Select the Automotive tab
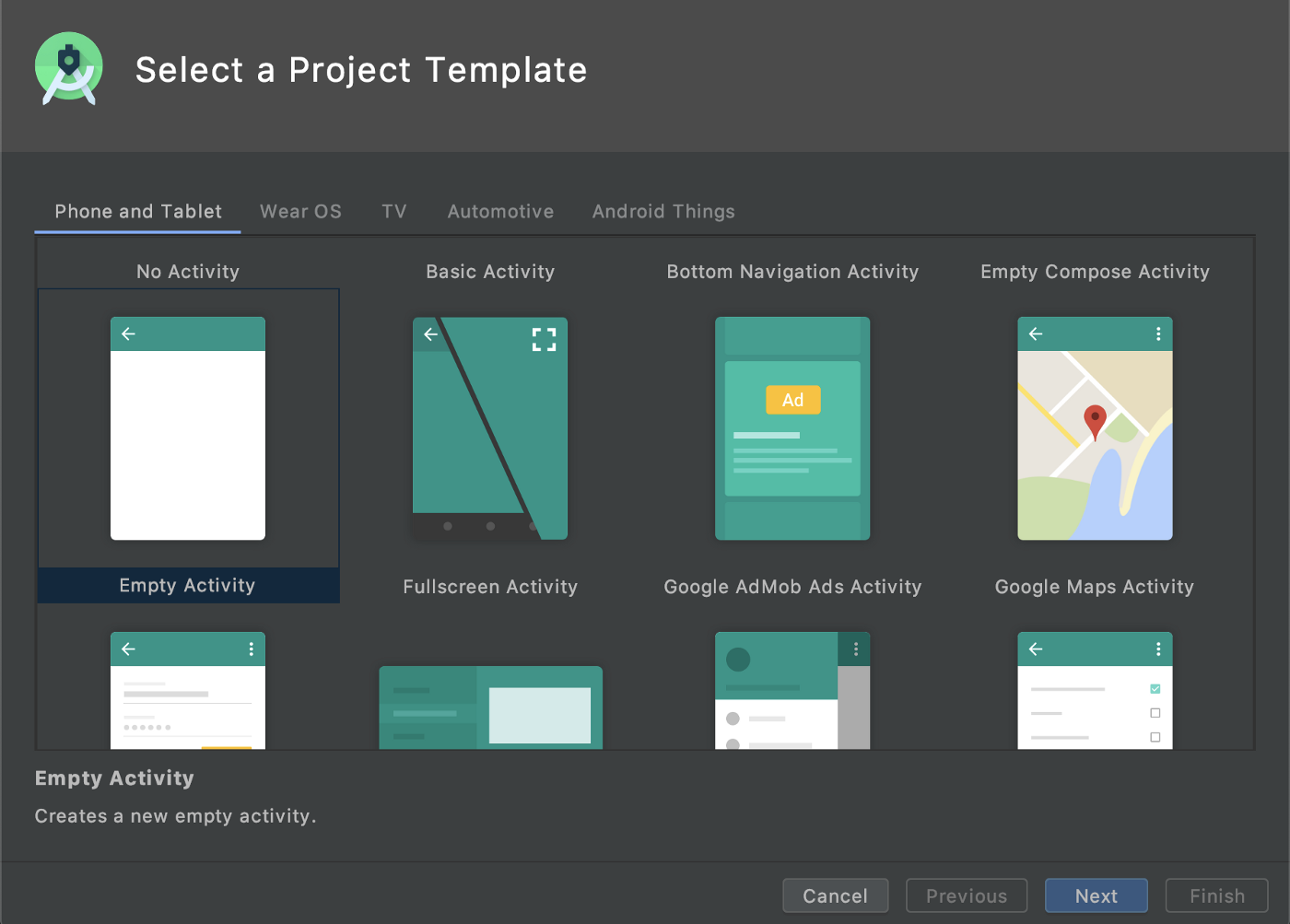This screenshot has width=1290, height=924. 500,212
